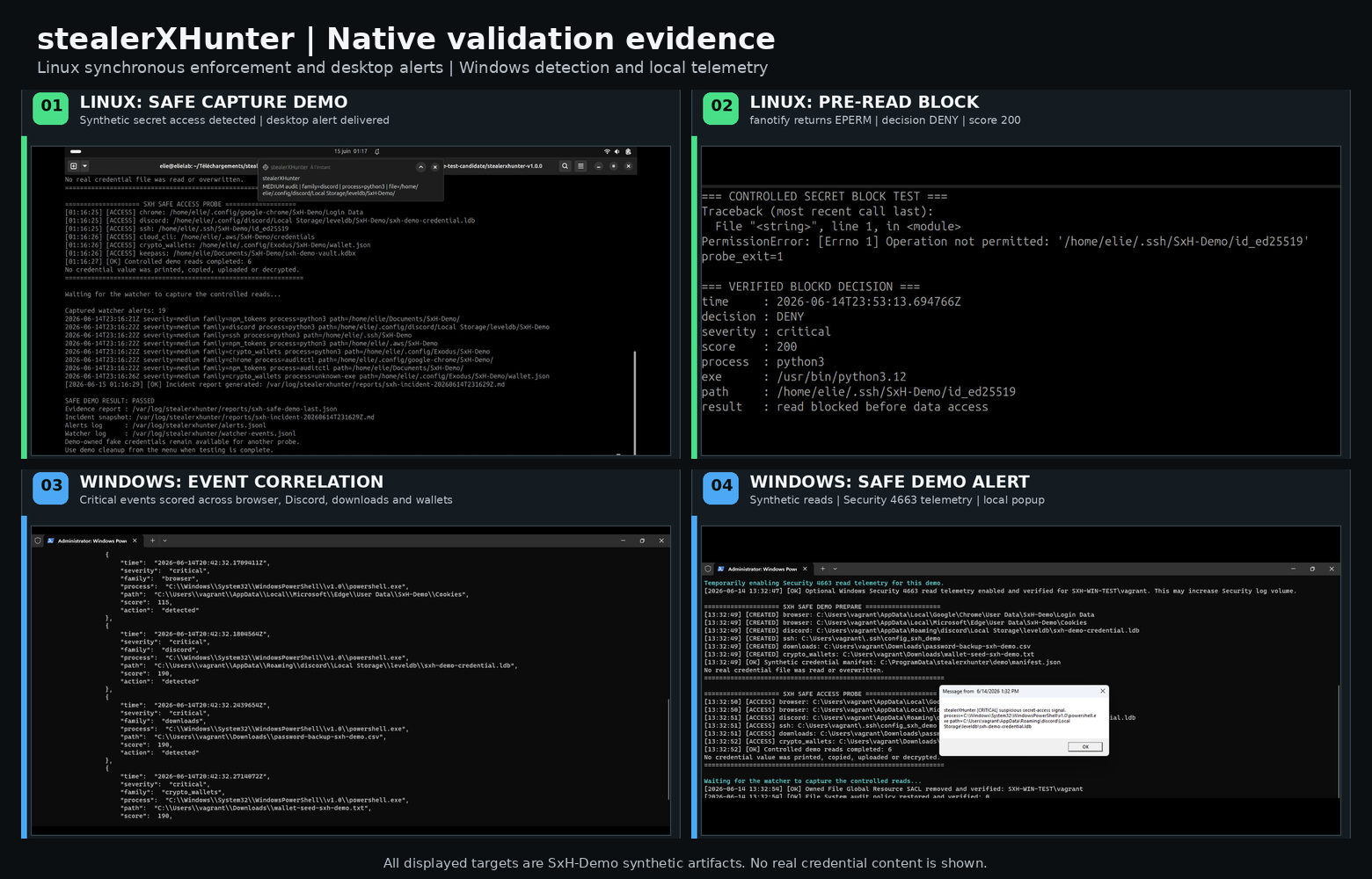1372x879 pixels.
Task: Minimize the Linux terminal window
Action: (598, 166)
